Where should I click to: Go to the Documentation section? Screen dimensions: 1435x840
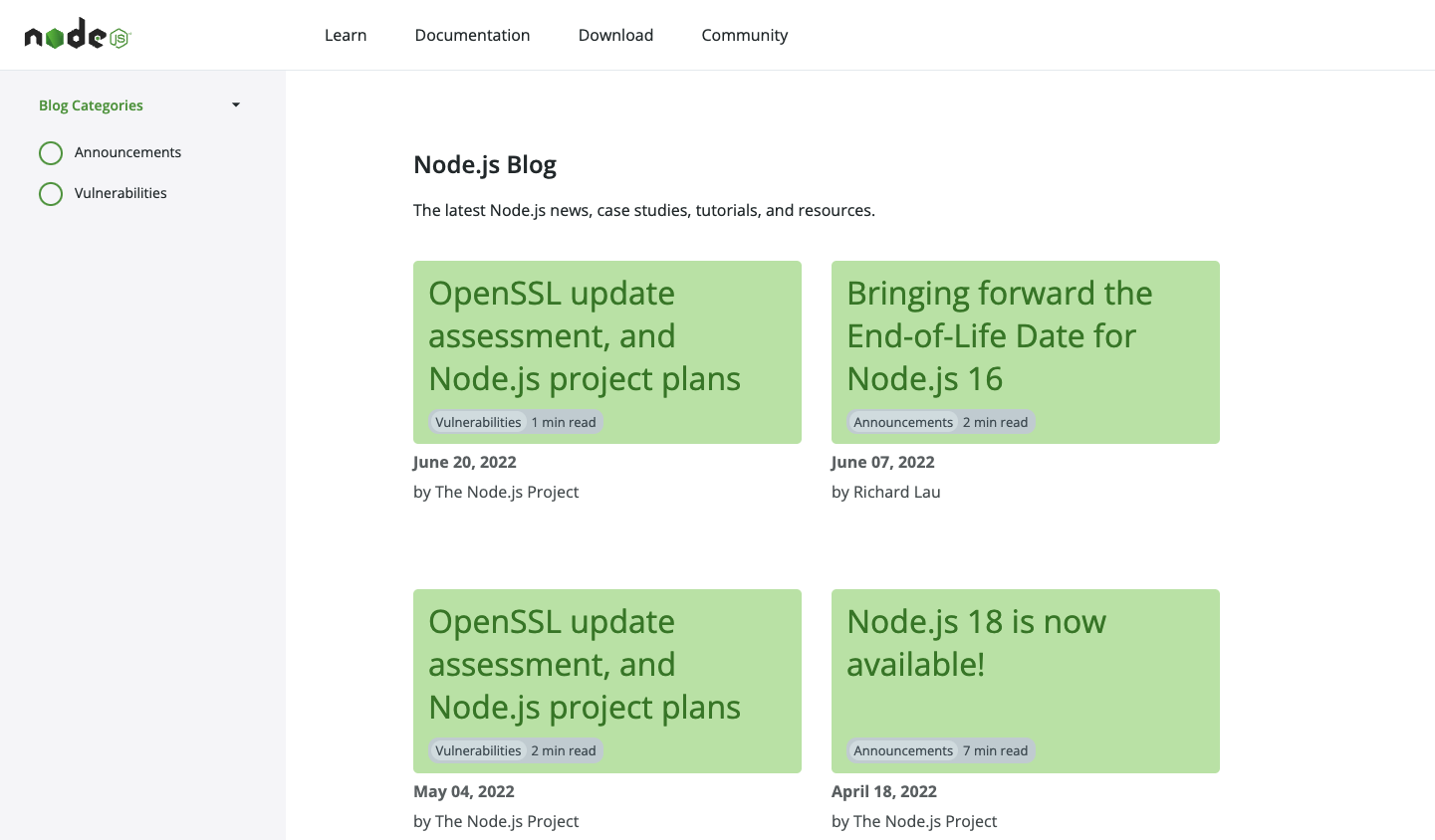point(472,35)
